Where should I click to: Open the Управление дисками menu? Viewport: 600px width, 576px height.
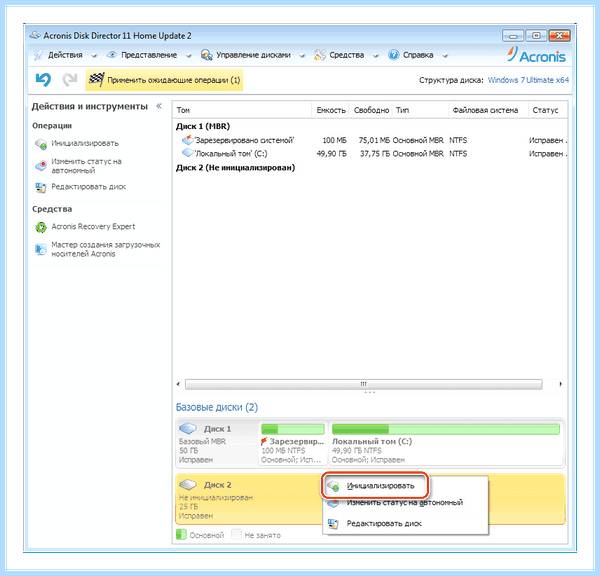point(253,55)
